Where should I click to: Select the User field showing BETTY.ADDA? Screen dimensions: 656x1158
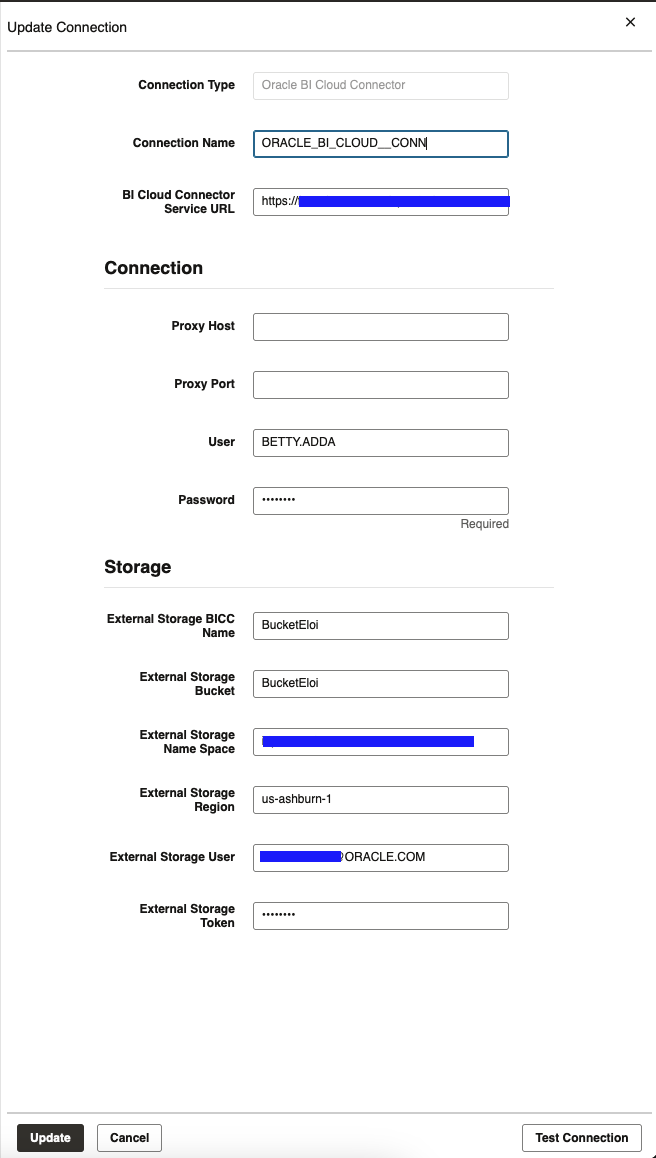pos(380,442)
